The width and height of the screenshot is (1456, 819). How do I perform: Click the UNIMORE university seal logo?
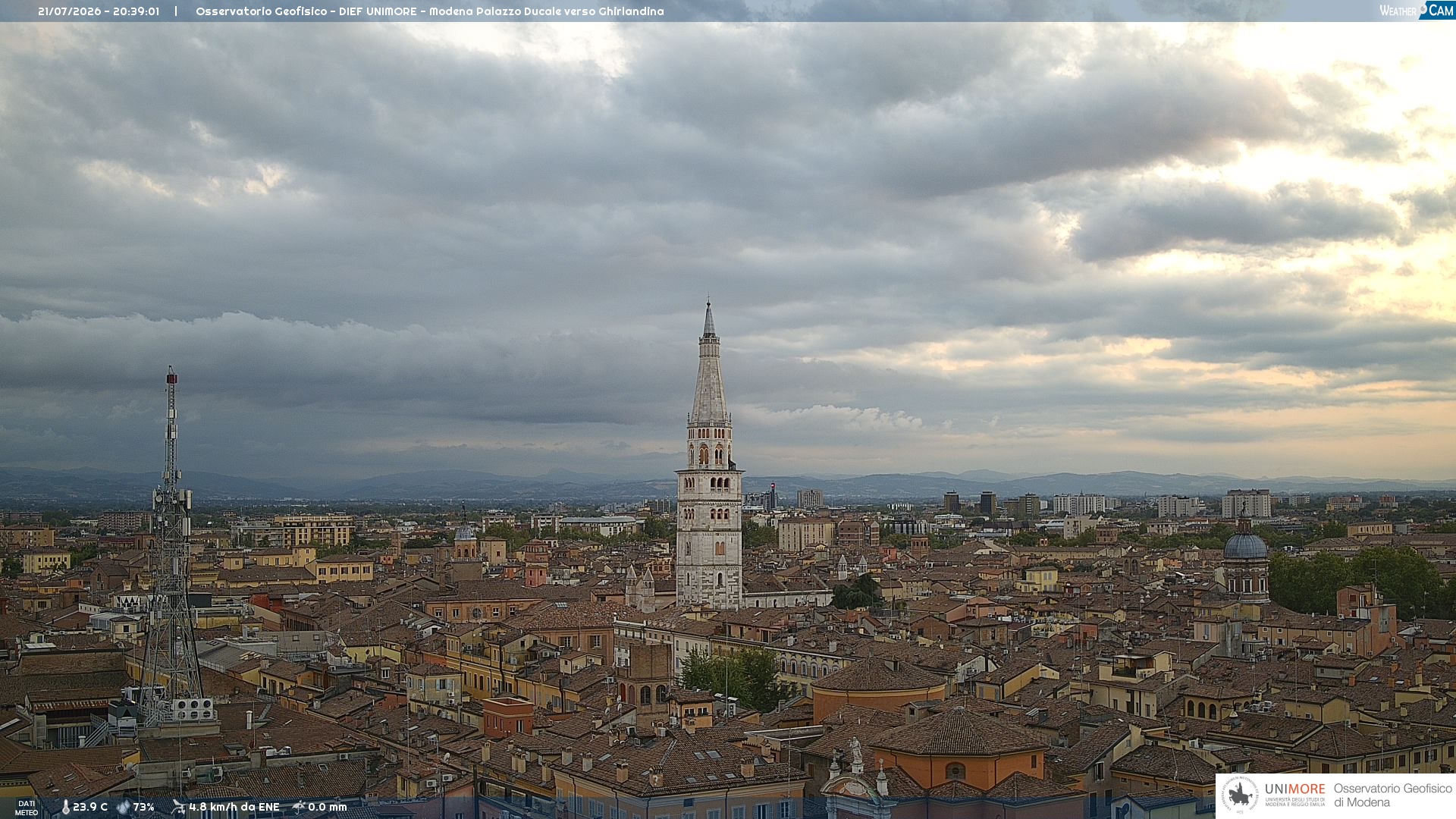(x=1240, y=795)
